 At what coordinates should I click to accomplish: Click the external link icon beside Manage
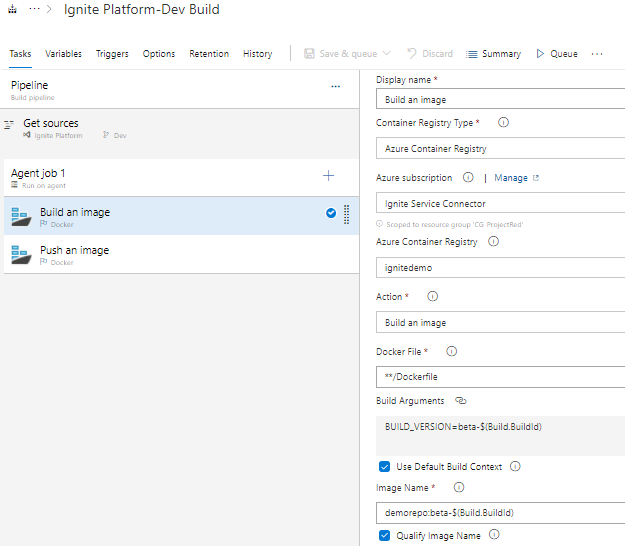(536, 178)
